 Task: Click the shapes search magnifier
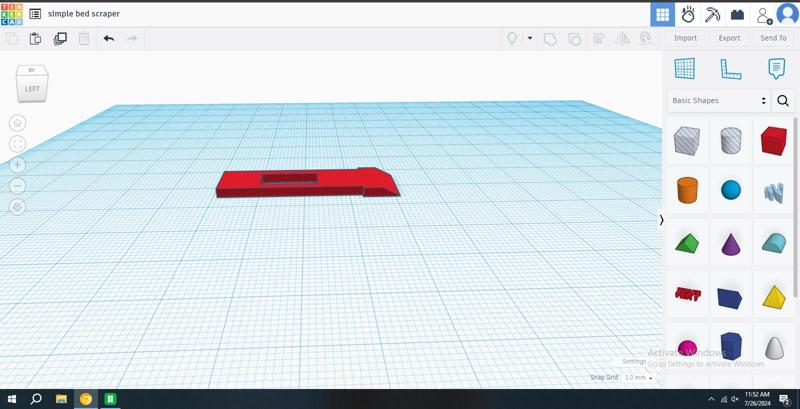(x=783, y=100)
